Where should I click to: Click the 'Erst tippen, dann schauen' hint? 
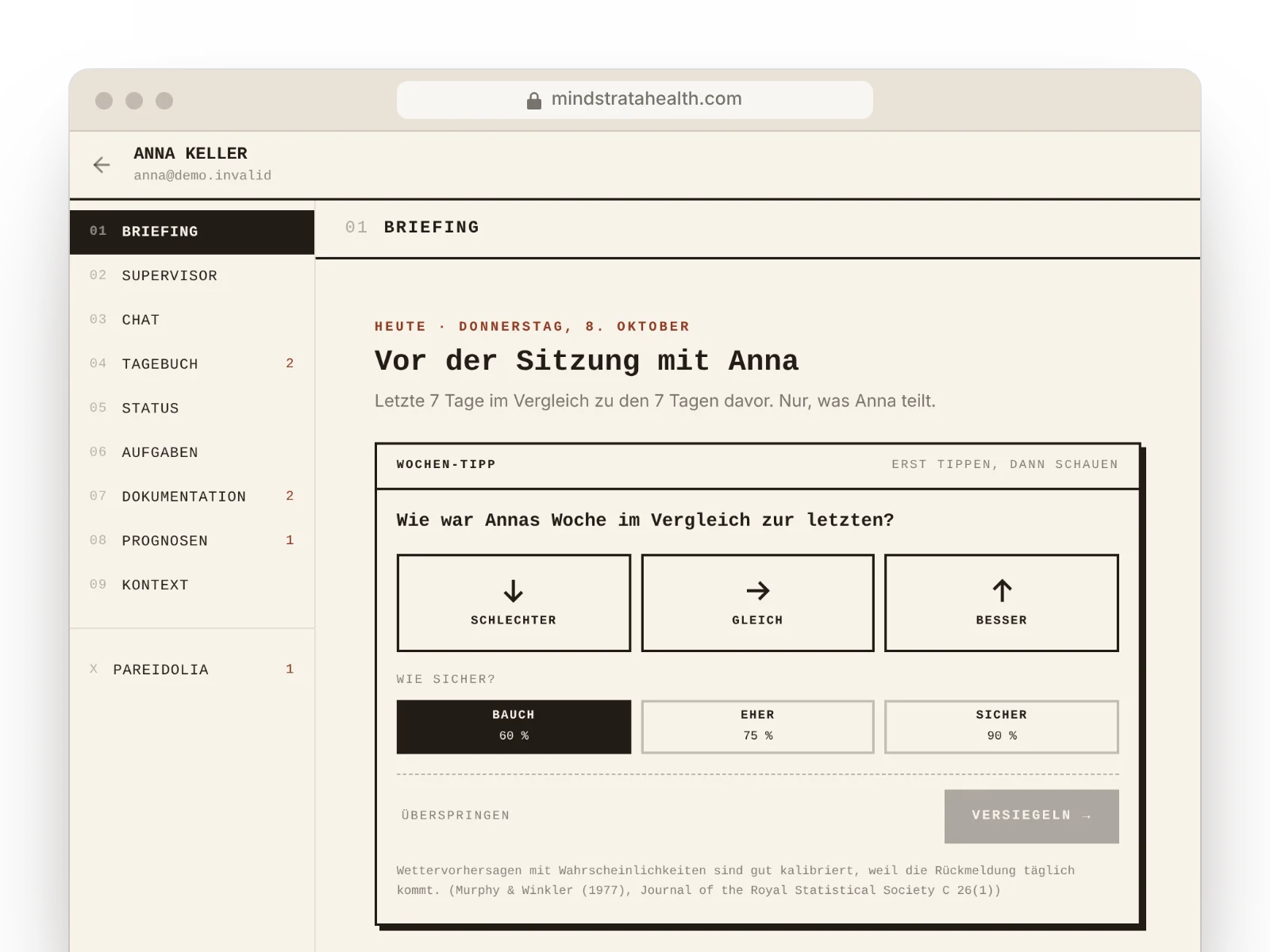tap(1004, 464)
